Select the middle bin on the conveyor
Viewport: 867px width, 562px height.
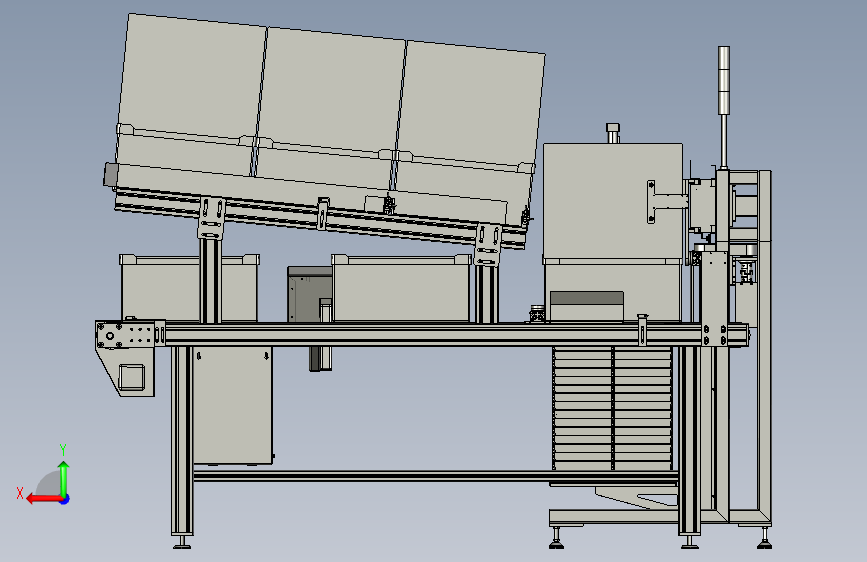[401, 288]
